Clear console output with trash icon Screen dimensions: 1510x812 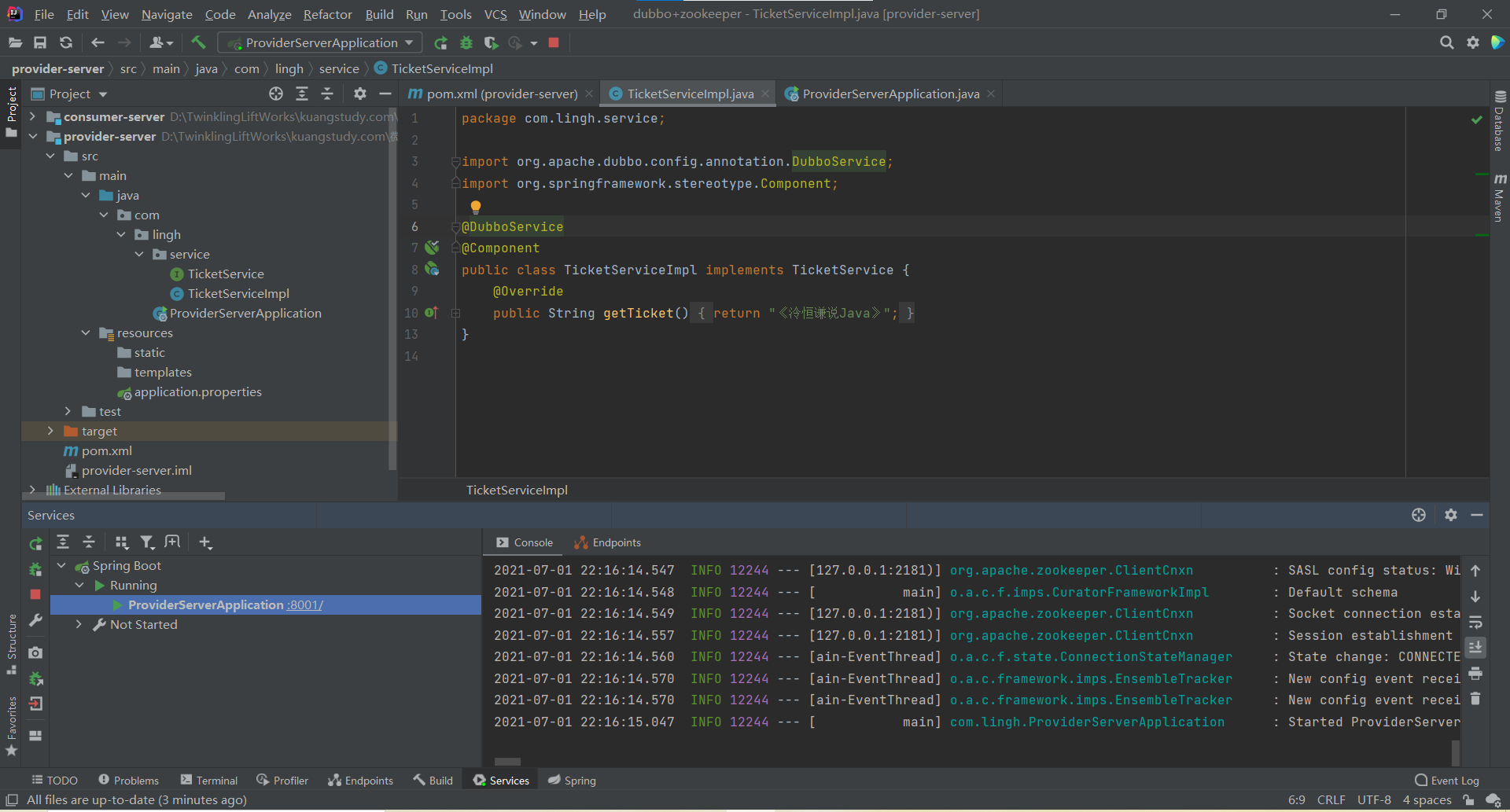1475,699
